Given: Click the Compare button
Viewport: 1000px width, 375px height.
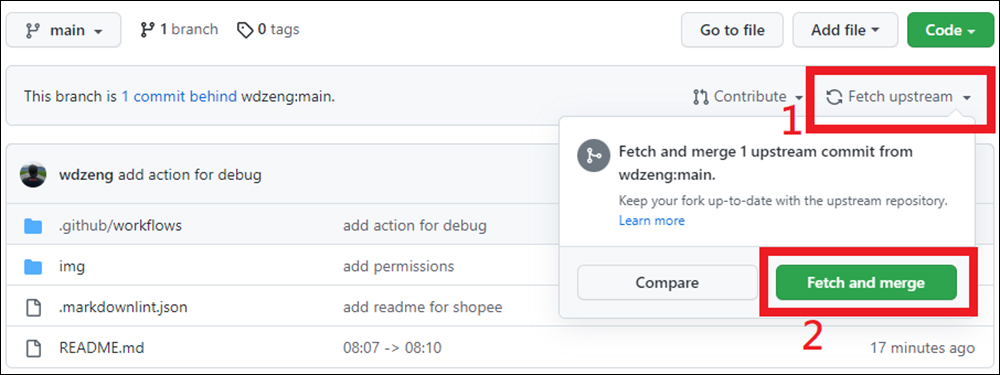Looking at the screenshot, I should [667, 283].
